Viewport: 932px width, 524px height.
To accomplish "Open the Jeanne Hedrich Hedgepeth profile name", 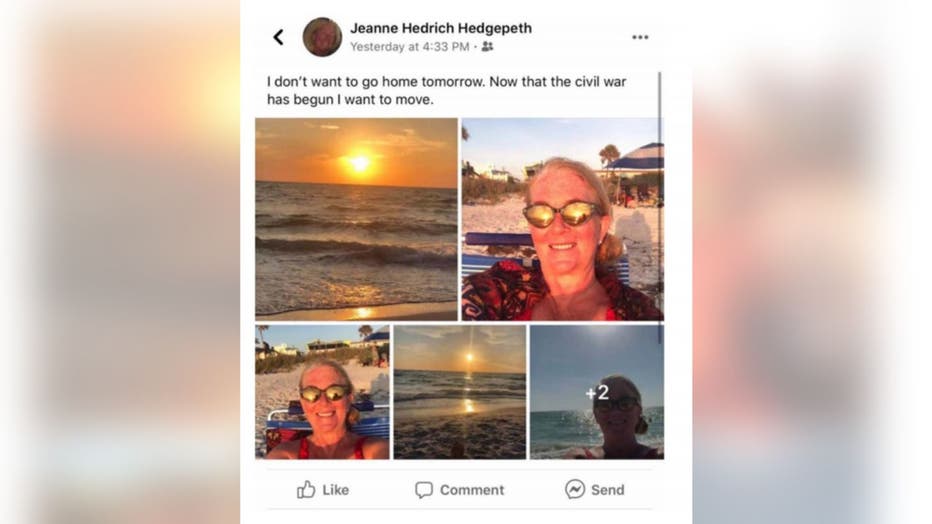I will [441, 28].
